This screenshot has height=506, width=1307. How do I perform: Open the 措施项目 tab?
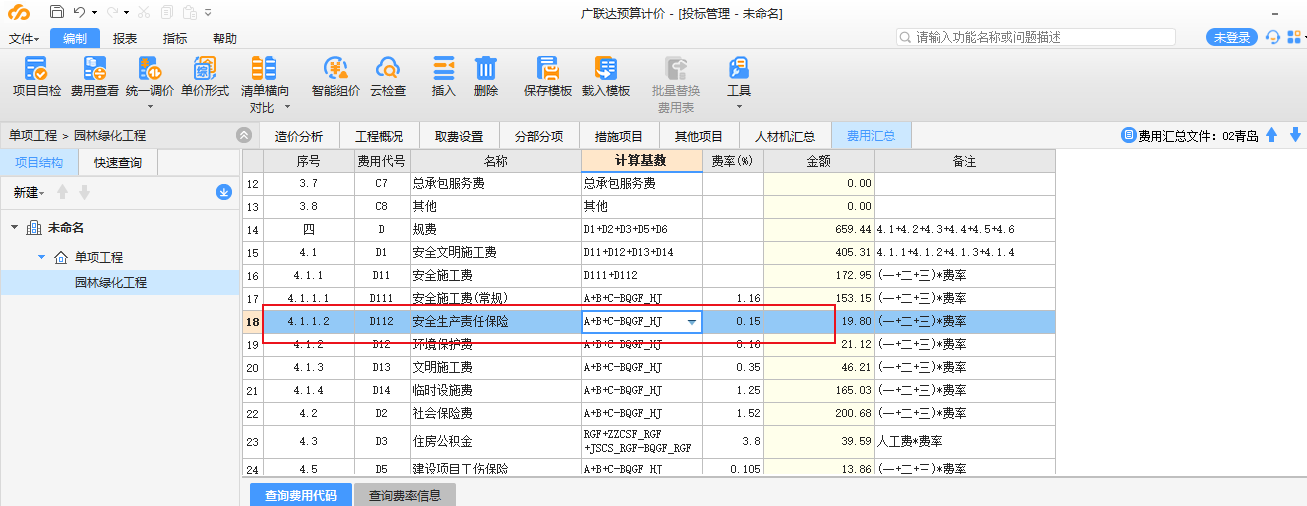(x=619, y=136)
